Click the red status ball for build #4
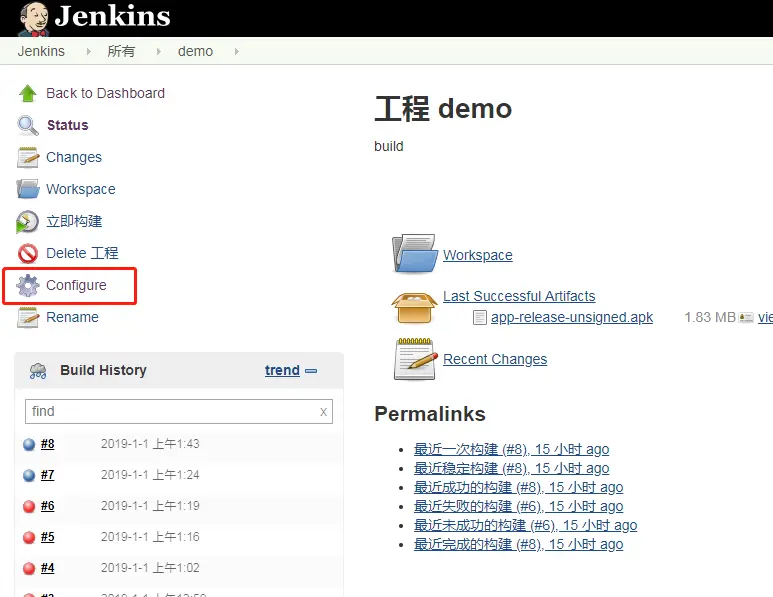This screenshot has width=773, height=597. click(x=29, y=569)
